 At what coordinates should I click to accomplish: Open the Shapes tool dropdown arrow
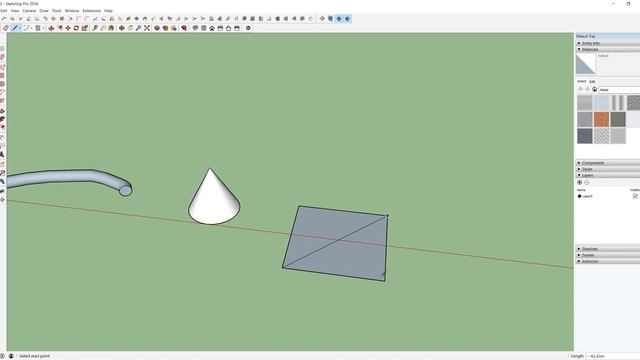coord(43,28)
